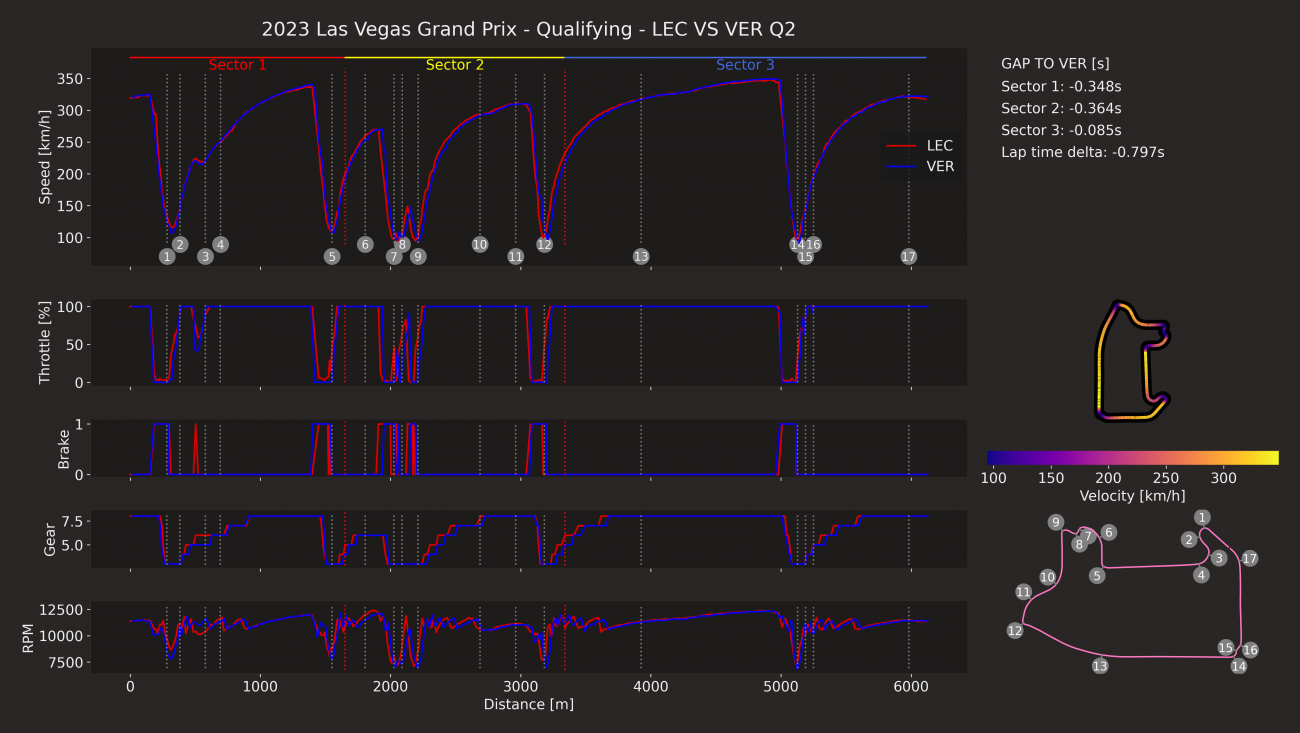Click corner 13 marker on the speed chart
The image size is (1300, 733).
click(641, 257)
